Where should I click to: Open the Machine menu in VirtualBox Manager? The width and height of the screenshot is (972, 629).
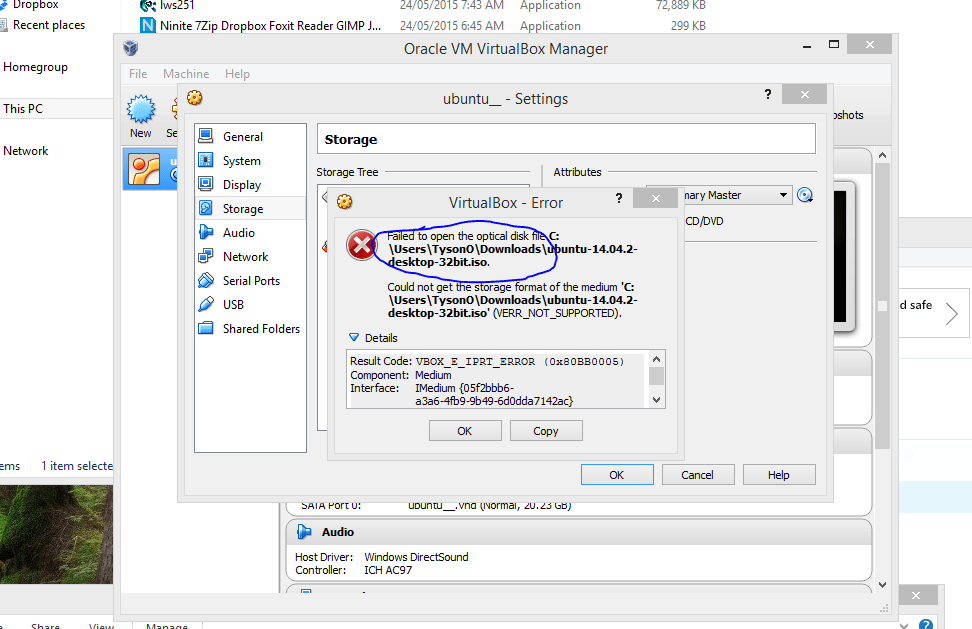186,74
